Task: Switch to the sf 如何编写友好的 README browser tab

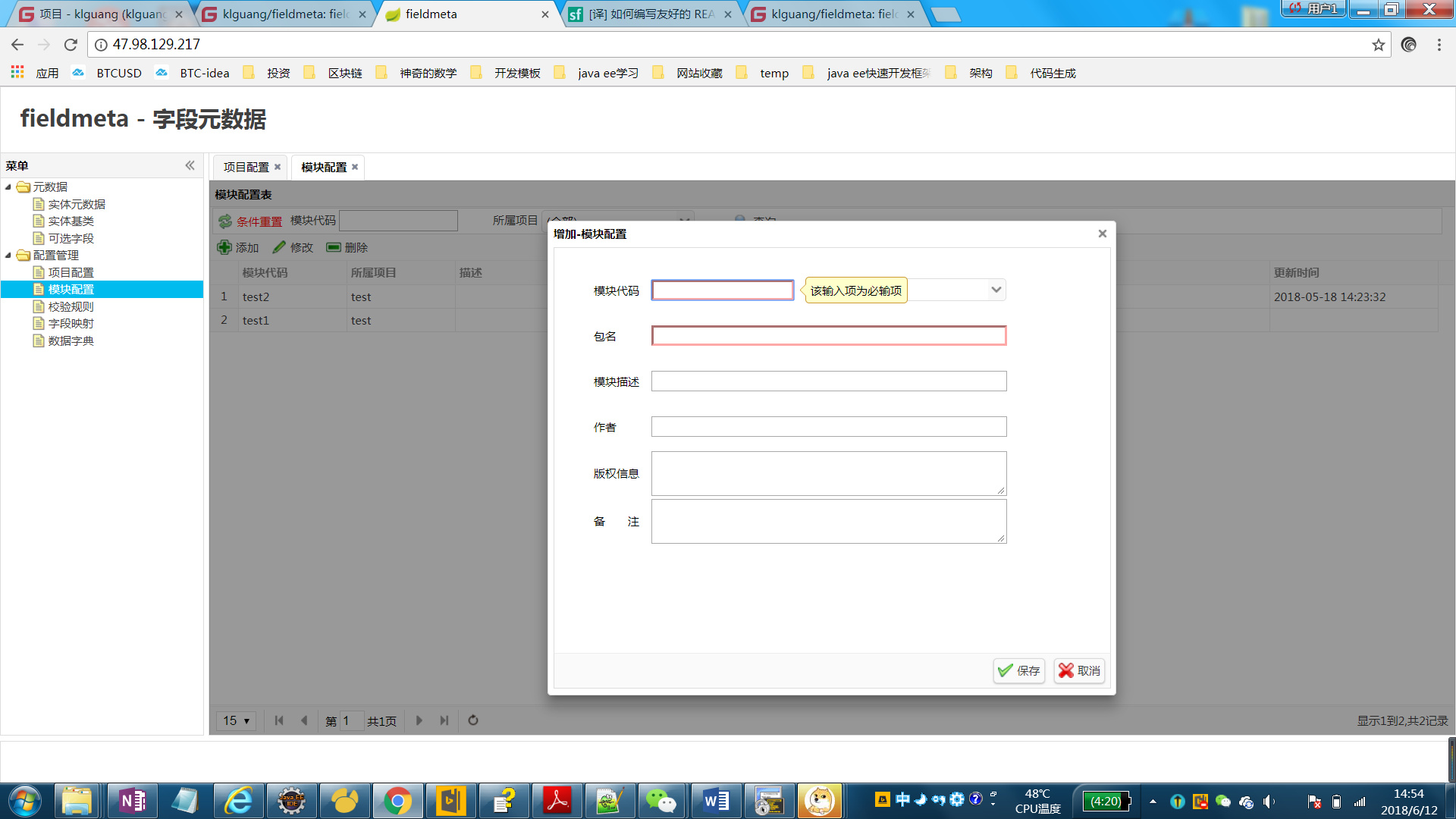Action: click(651, 14)
